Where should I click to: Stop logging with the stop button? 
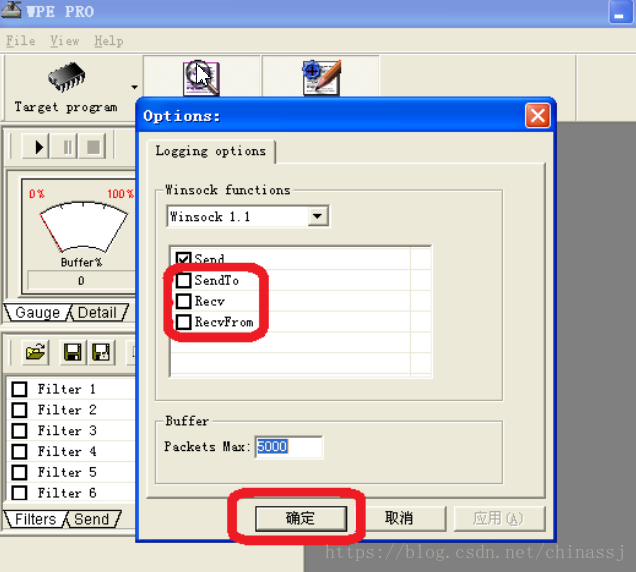pyautogui.click(x=93, y=146)
